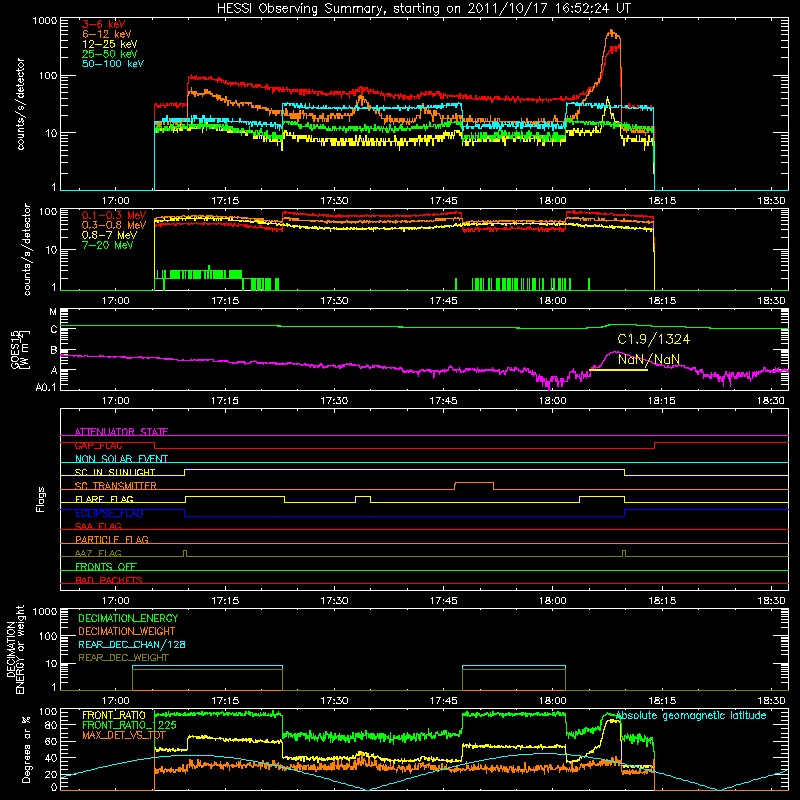Select the SAA_FLAG label
800x800 pixels.
click(98, 526)
